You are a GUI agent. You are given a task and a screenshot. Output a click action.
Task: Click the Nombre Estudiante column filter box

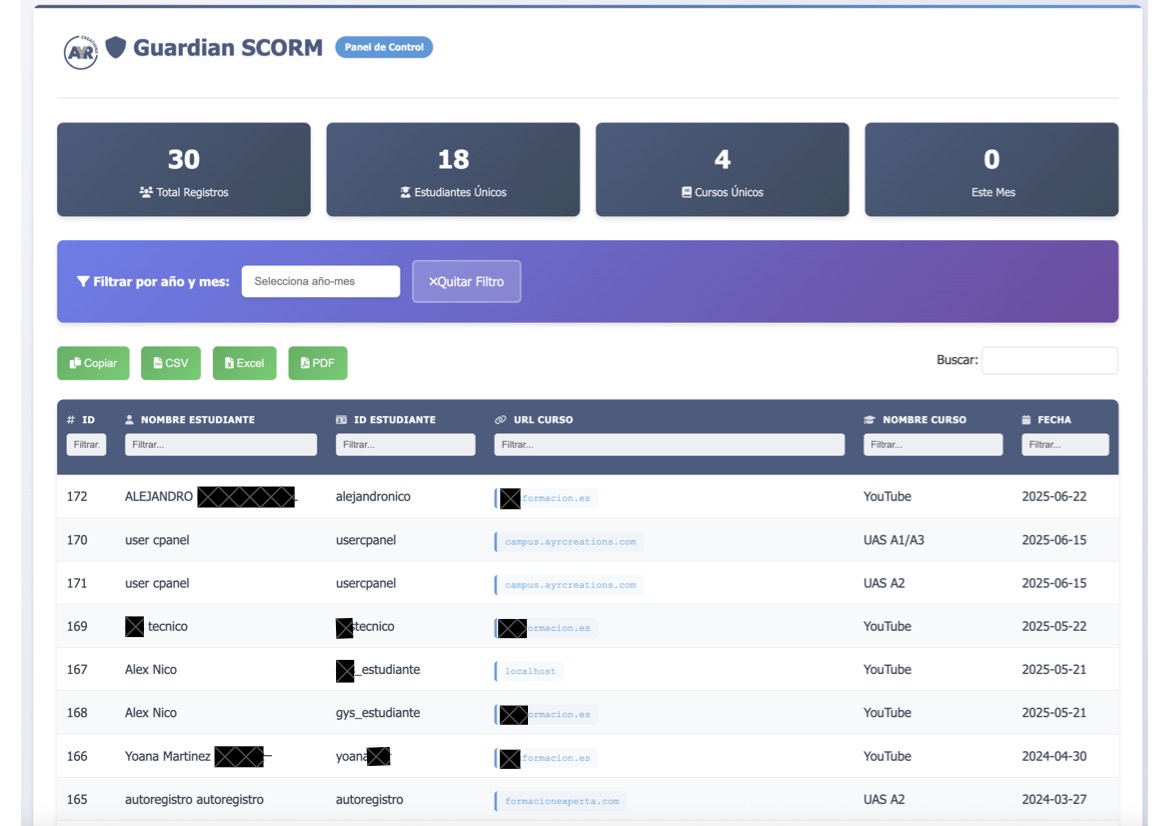click(220, 444)
